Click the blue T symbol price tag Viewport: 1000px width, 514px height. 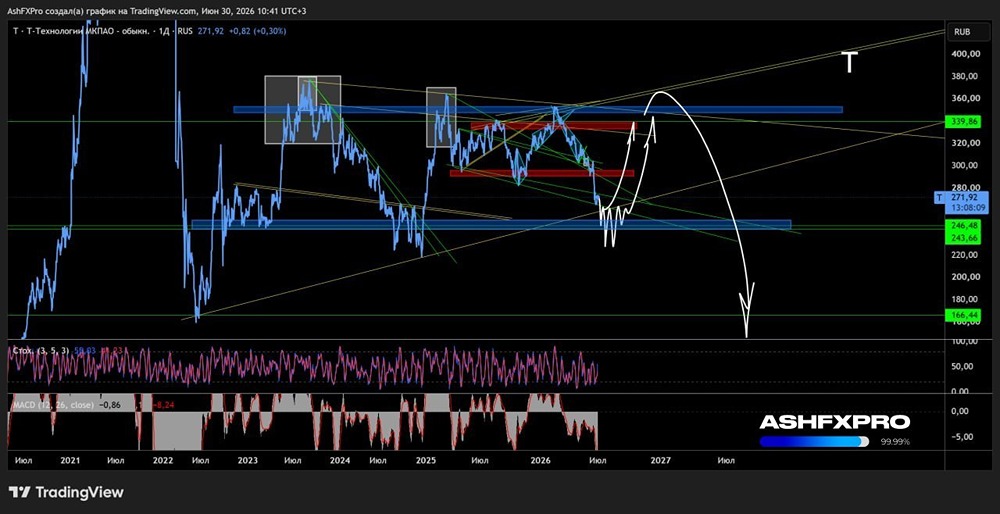pos(938,198)
